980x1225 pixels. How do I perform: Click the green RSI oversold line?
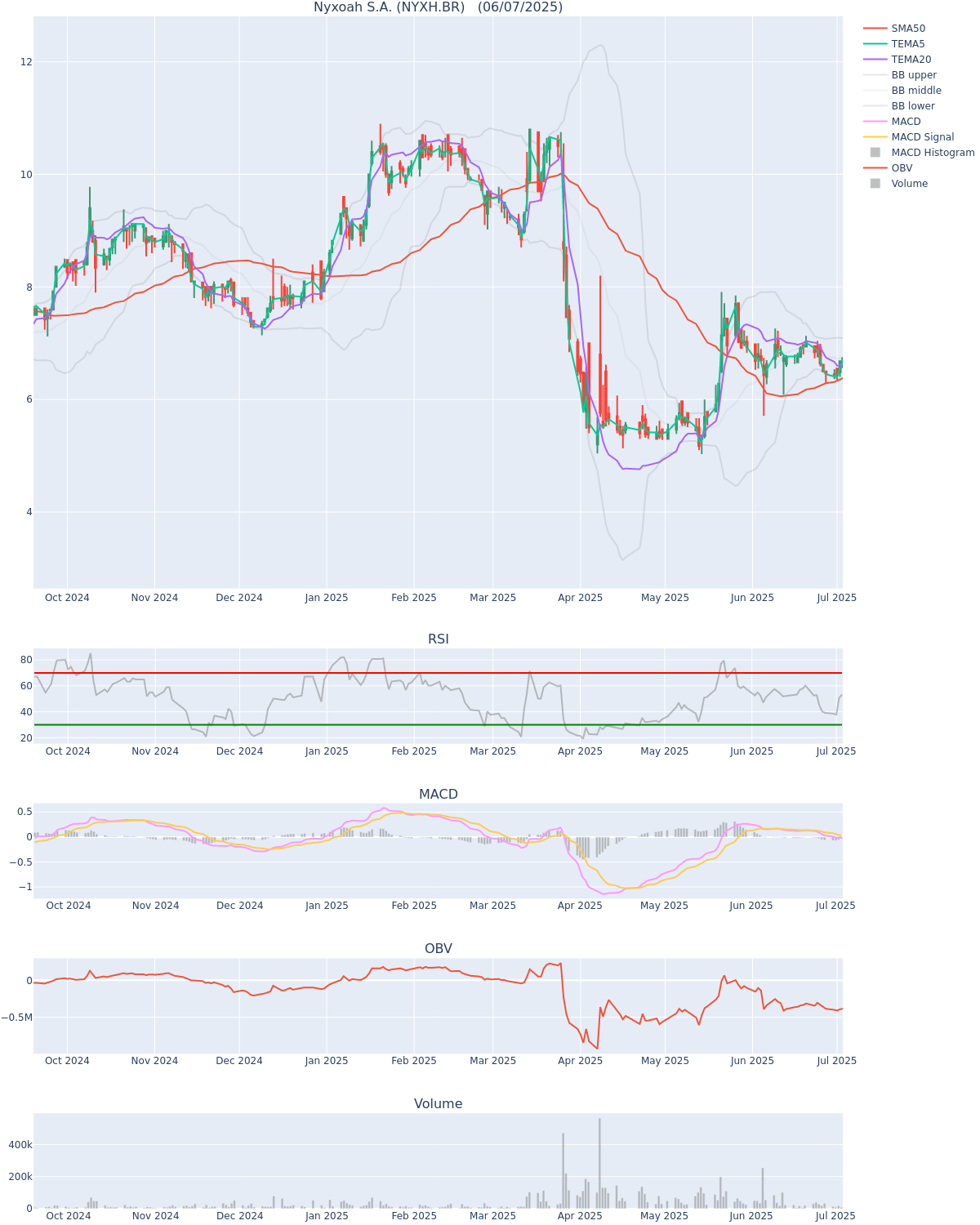click(438, 724)
